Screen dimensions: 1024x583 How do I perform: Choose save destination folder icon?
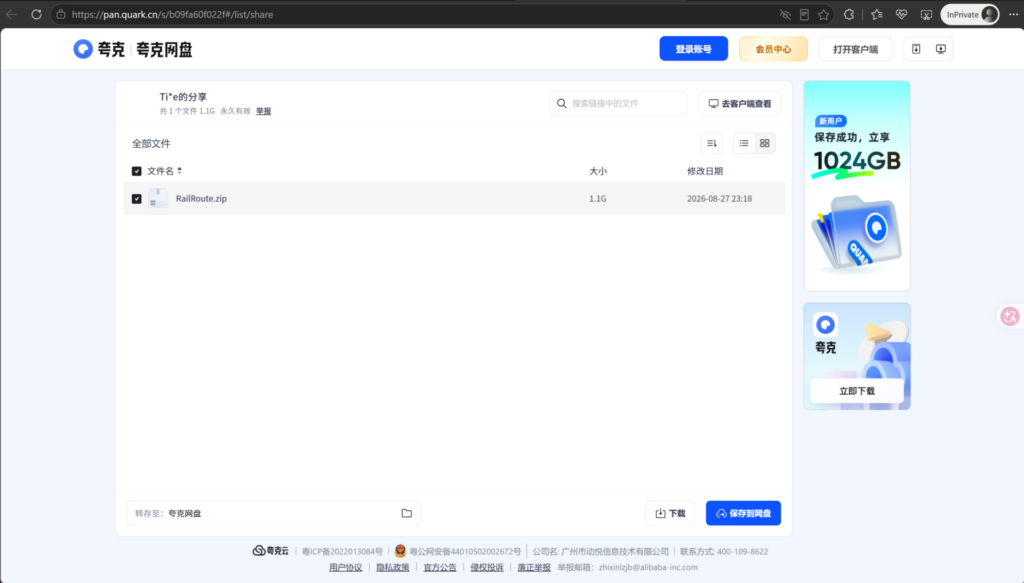(x=407, y=513)
